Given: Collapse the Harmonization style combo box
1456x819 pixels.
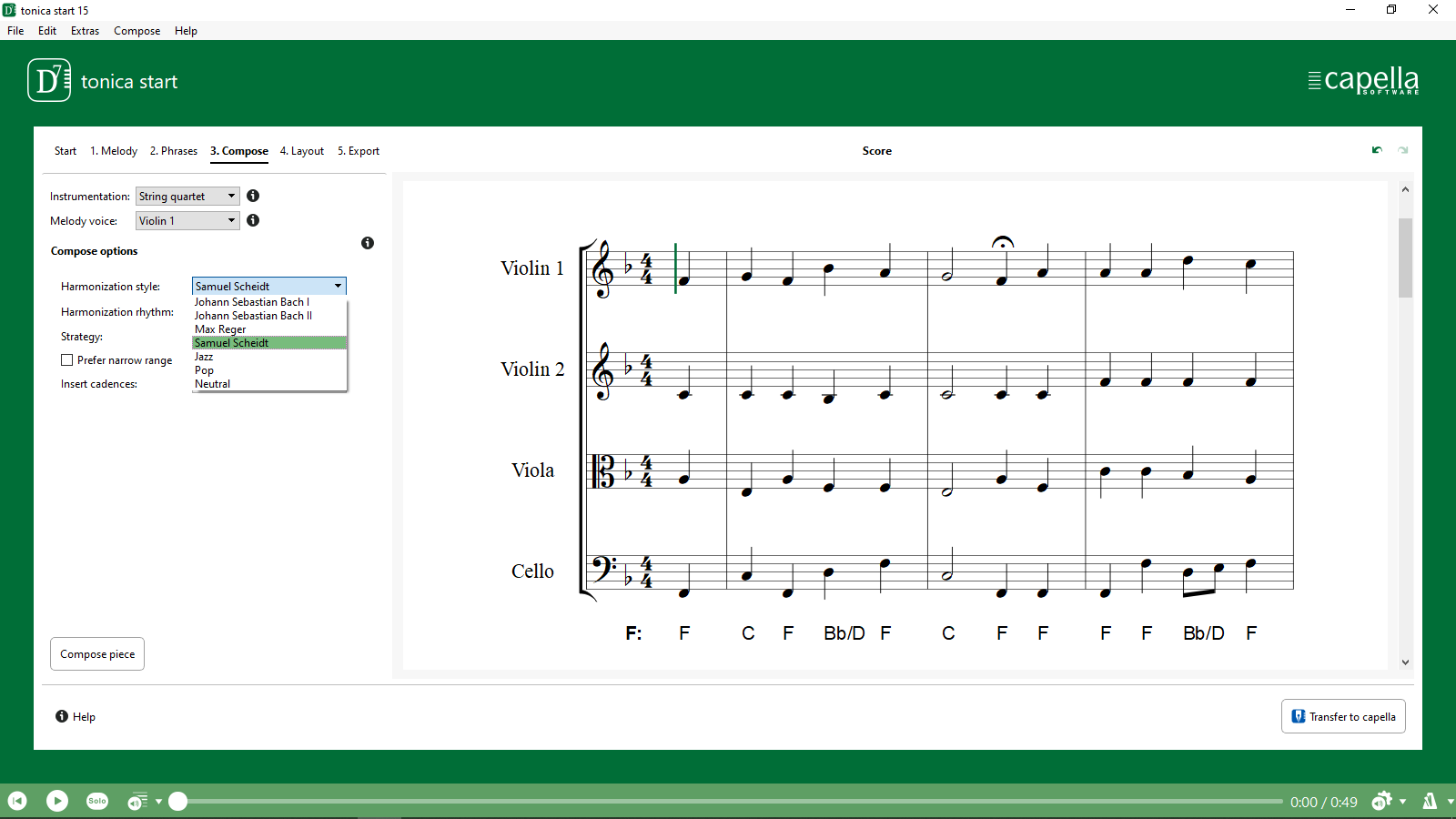Looking at the screenshot, I should [269, 286].
